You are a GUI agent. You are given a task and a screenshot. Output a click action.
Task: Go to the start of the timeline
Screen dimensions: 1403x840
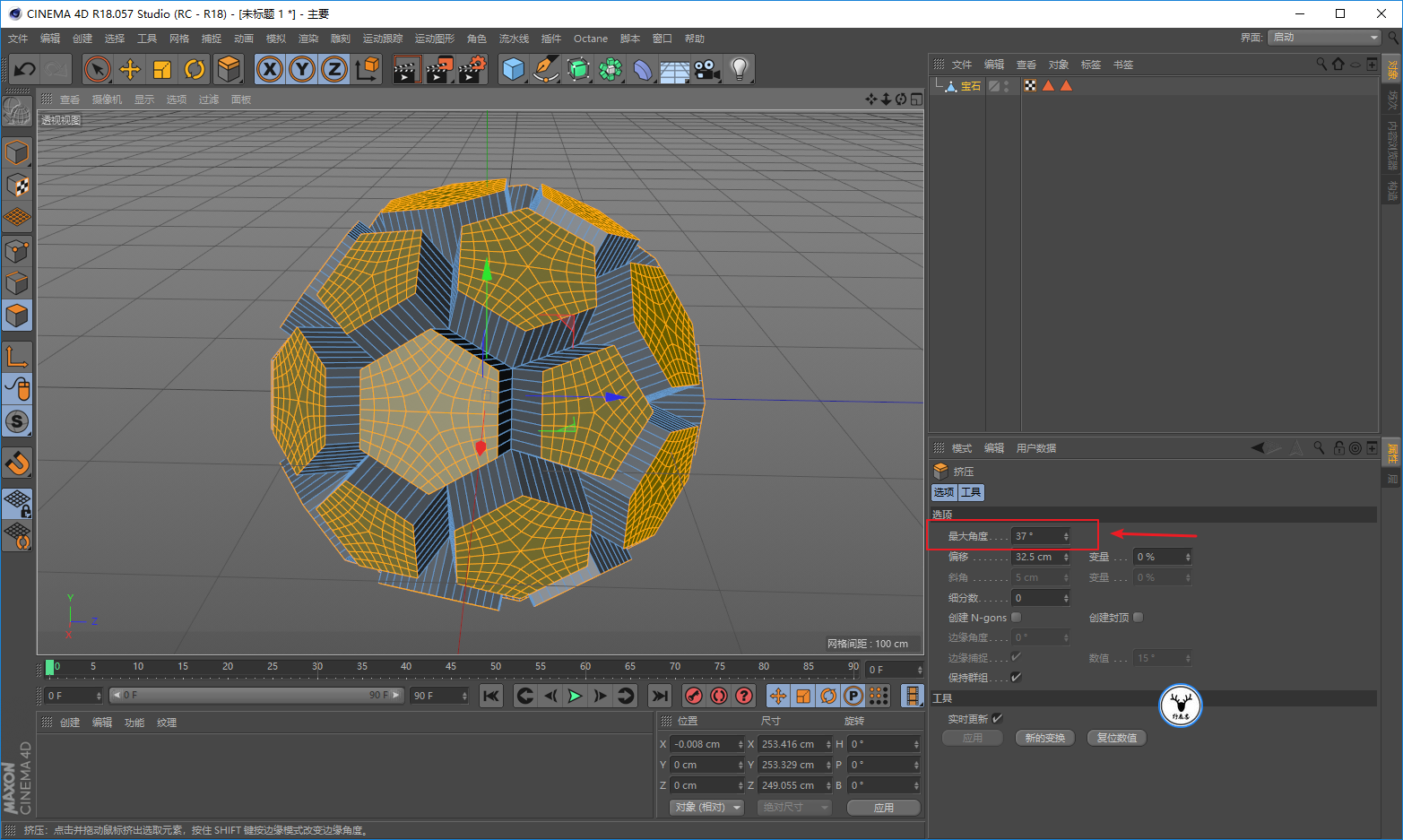tap(491, 696)
